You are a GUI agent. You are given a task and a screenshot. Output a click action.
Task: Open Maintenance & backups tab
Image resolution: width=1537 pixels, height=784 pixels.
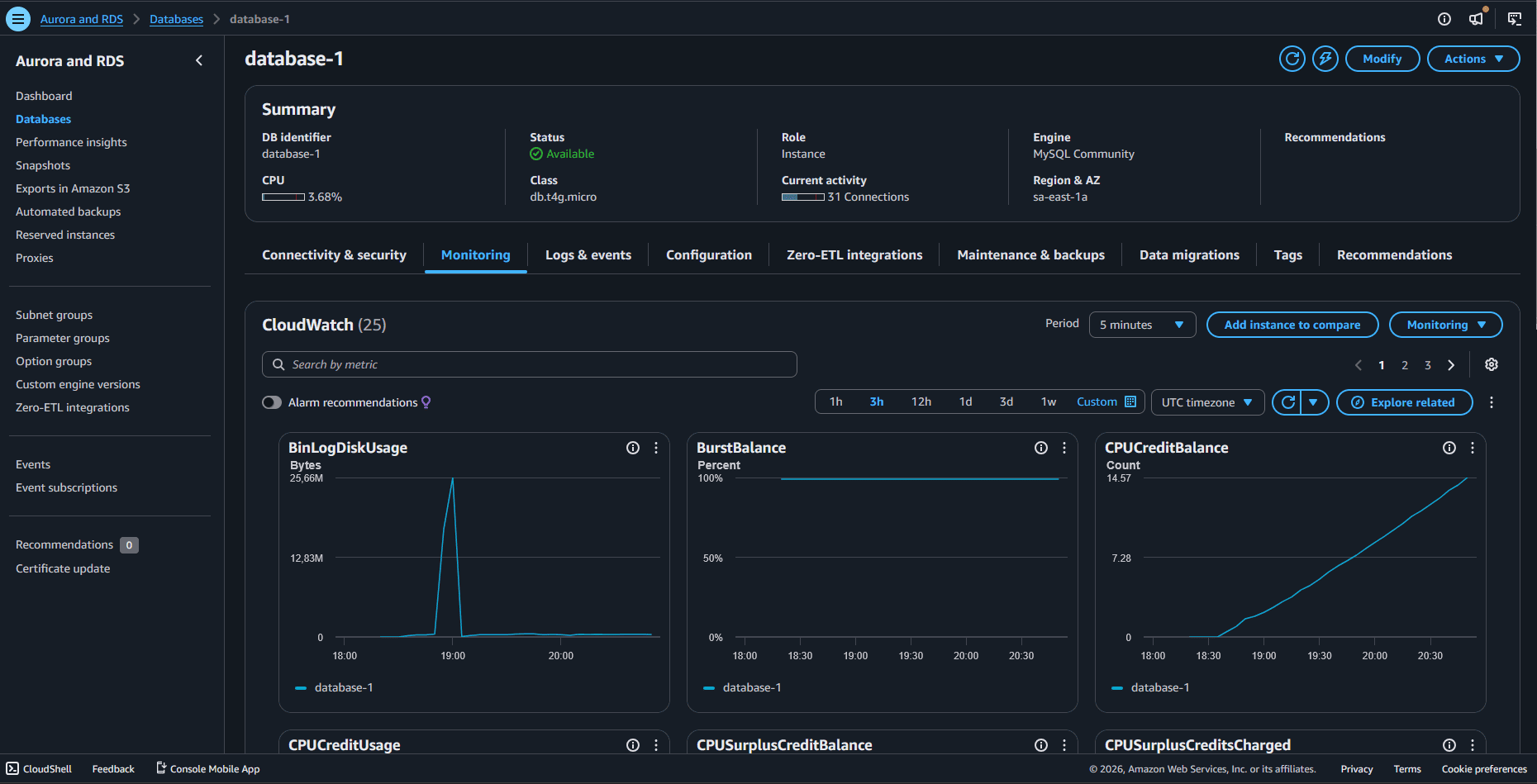pos(1030,255)
